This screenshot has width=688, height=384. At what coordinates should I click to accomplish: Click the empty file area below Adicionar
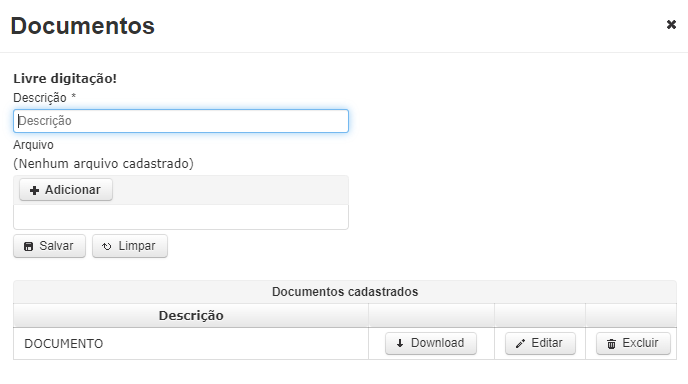[181, 217]
